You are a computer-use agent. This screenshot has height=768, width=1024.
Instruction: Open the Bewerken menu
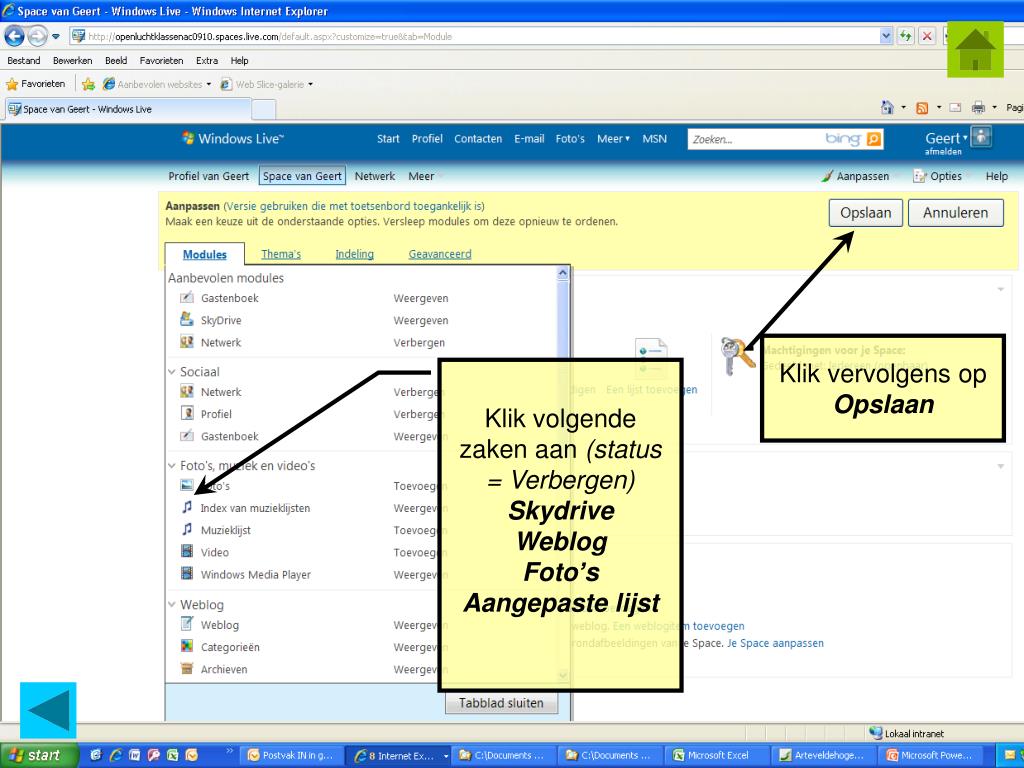[x=72, y=60]
